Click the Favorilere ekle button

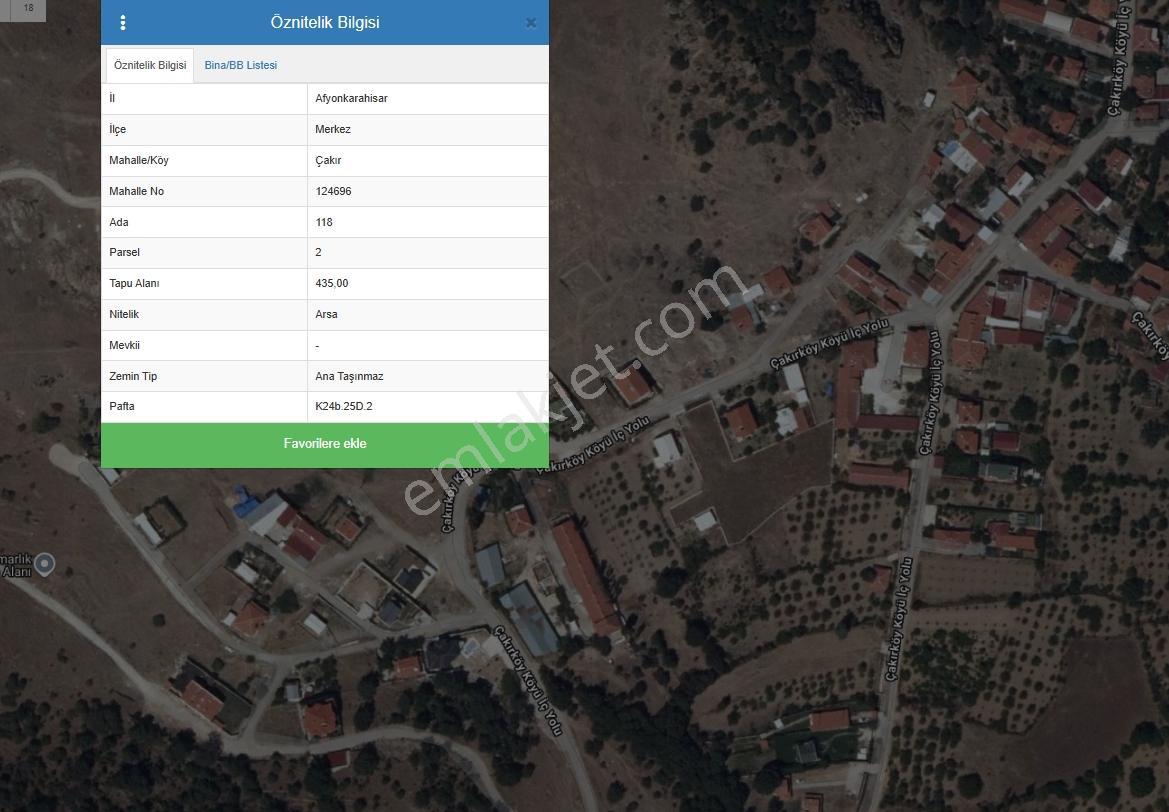(325, 444)
